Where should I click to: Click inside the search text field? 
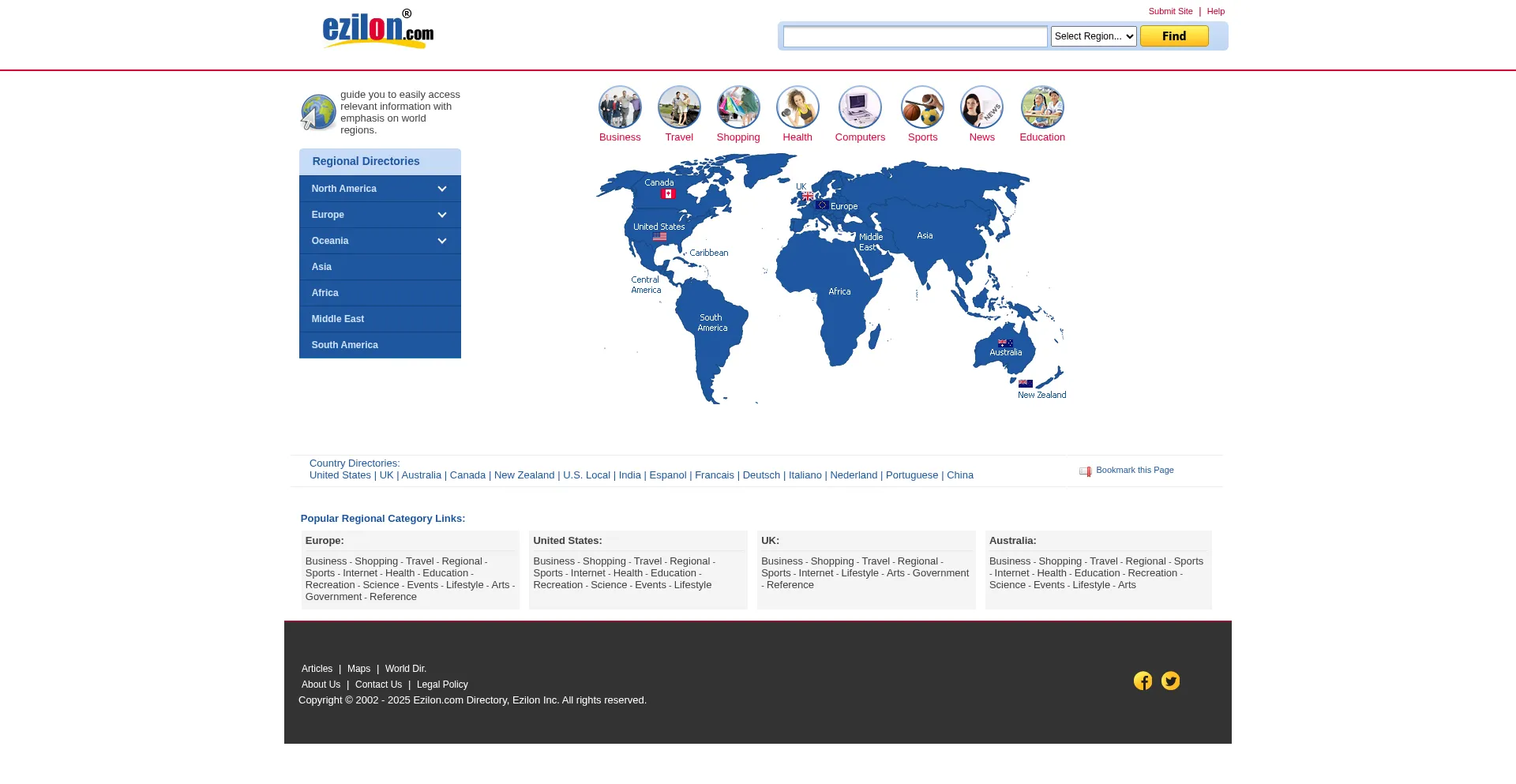point(914,36)
